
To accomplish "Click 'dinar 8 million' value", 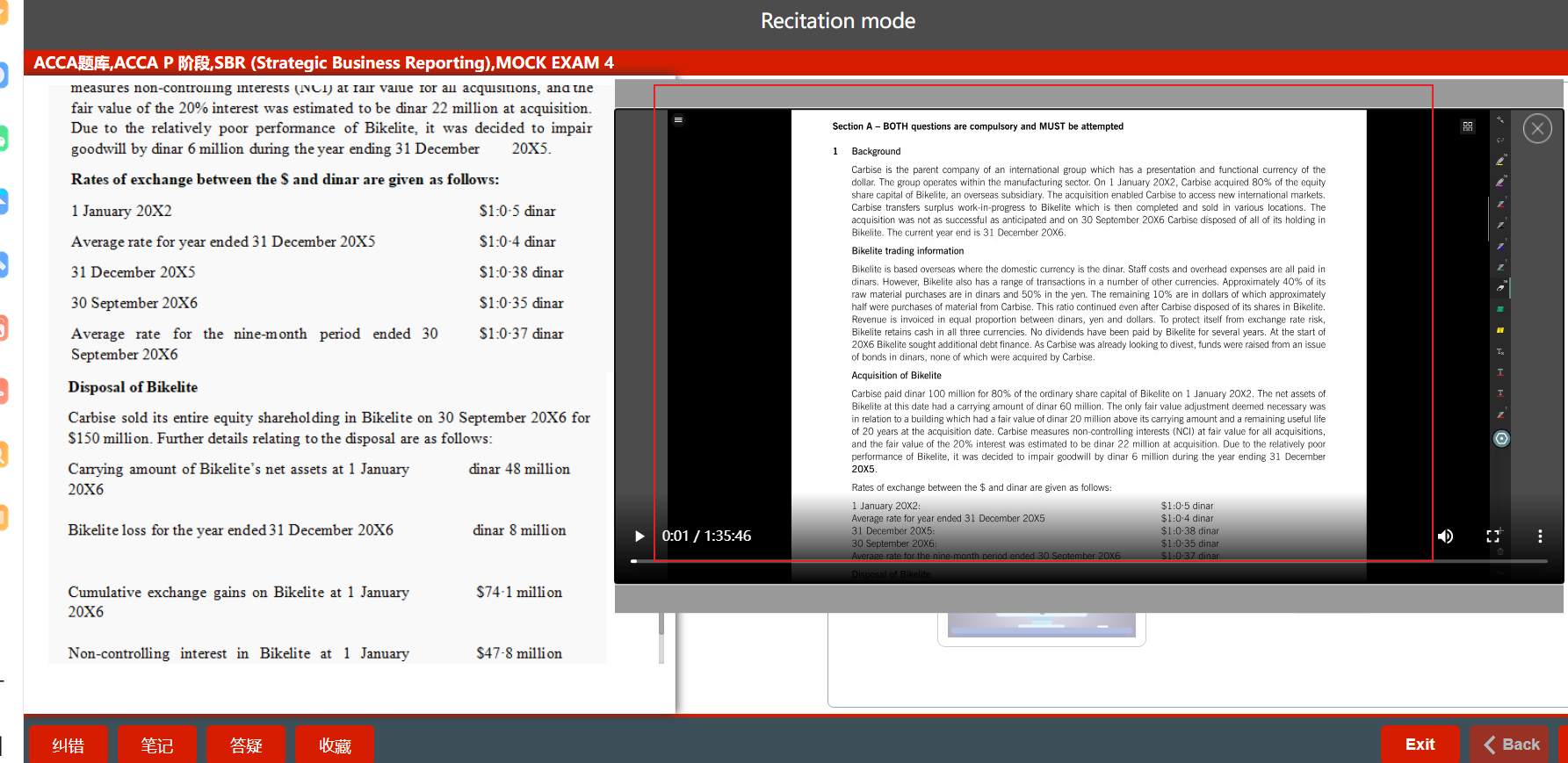I will 519,530.
